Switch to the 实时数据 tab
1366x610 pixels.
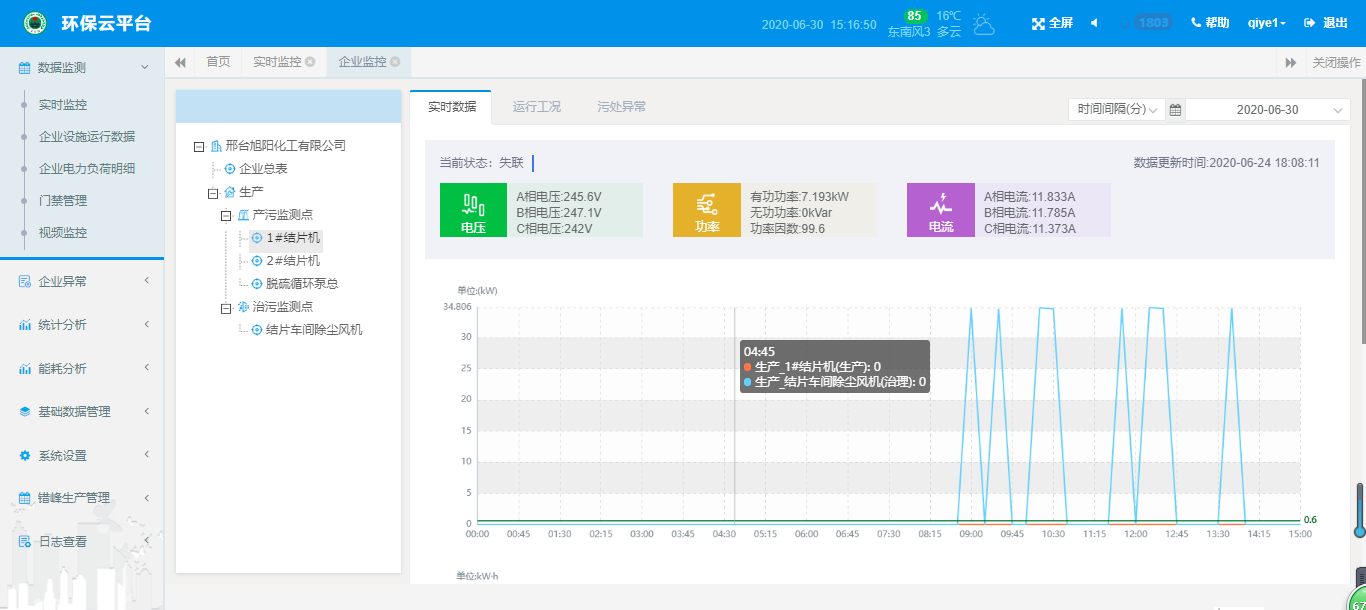[x=451, y=106]
